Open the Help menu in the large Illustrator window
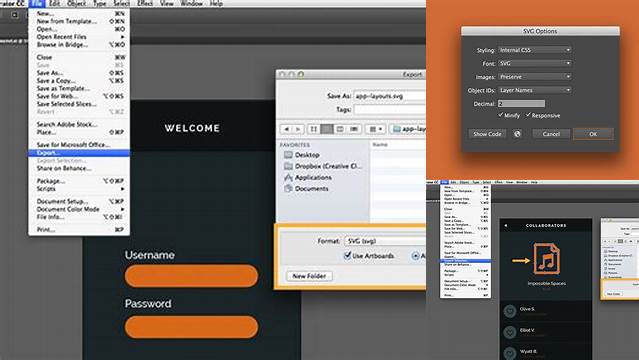The height and width of the screenshot is (360, 639). pos(216,4)
